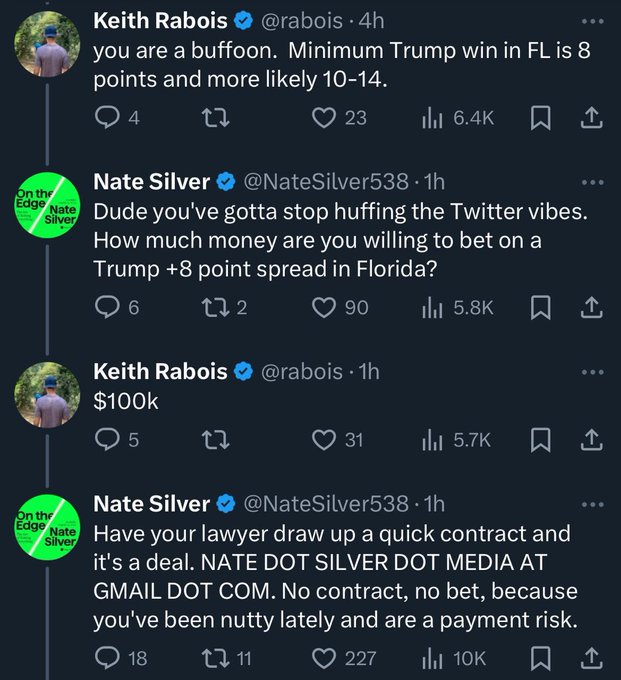Share Nate Silver's contract tweet
This screenshot has width=621, height=680.
590,657
